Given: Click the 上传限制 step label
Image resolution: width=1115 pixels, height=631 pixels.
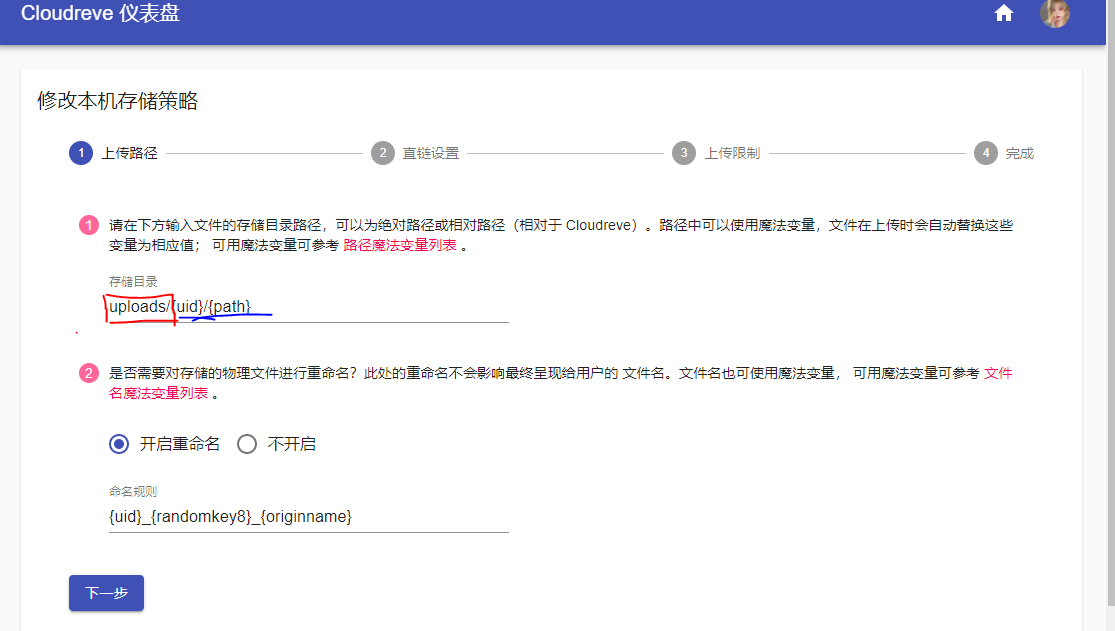Looking at the screenshot, I should [x=732, y=154].
